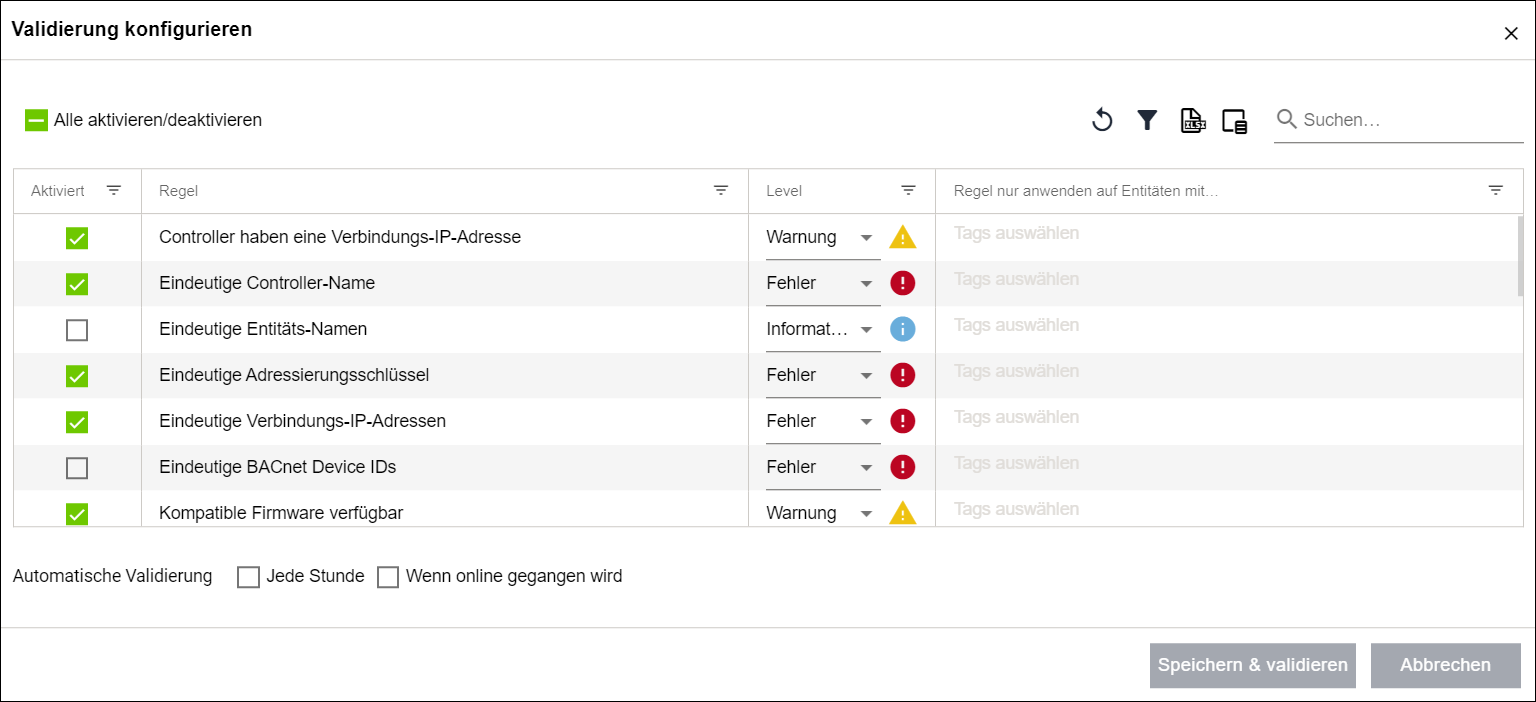Viewport: 1536px width, 702px height.
Task: Click Tags auswählen for Eindeutige Verbindungs-IP-Adressen
Action: (x=1016, y=417)
